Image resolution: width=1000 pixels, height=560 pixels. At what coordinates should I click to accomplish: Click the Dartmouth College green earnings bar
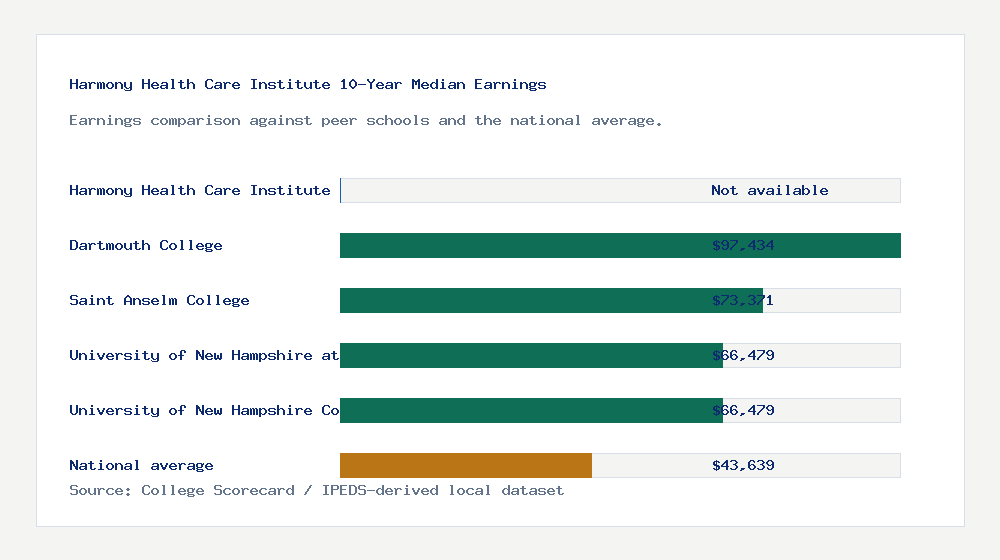(x=620, y=246)
